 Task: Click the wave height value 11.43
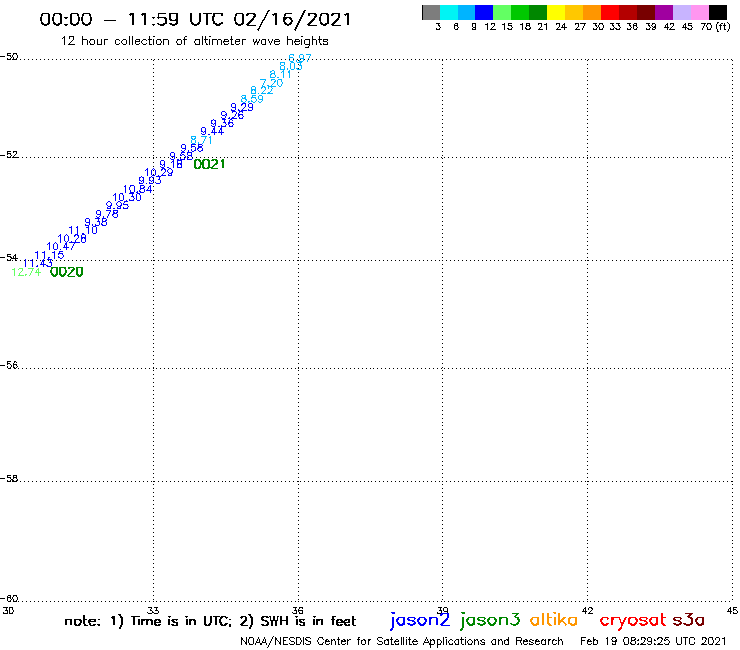[38, 263]
